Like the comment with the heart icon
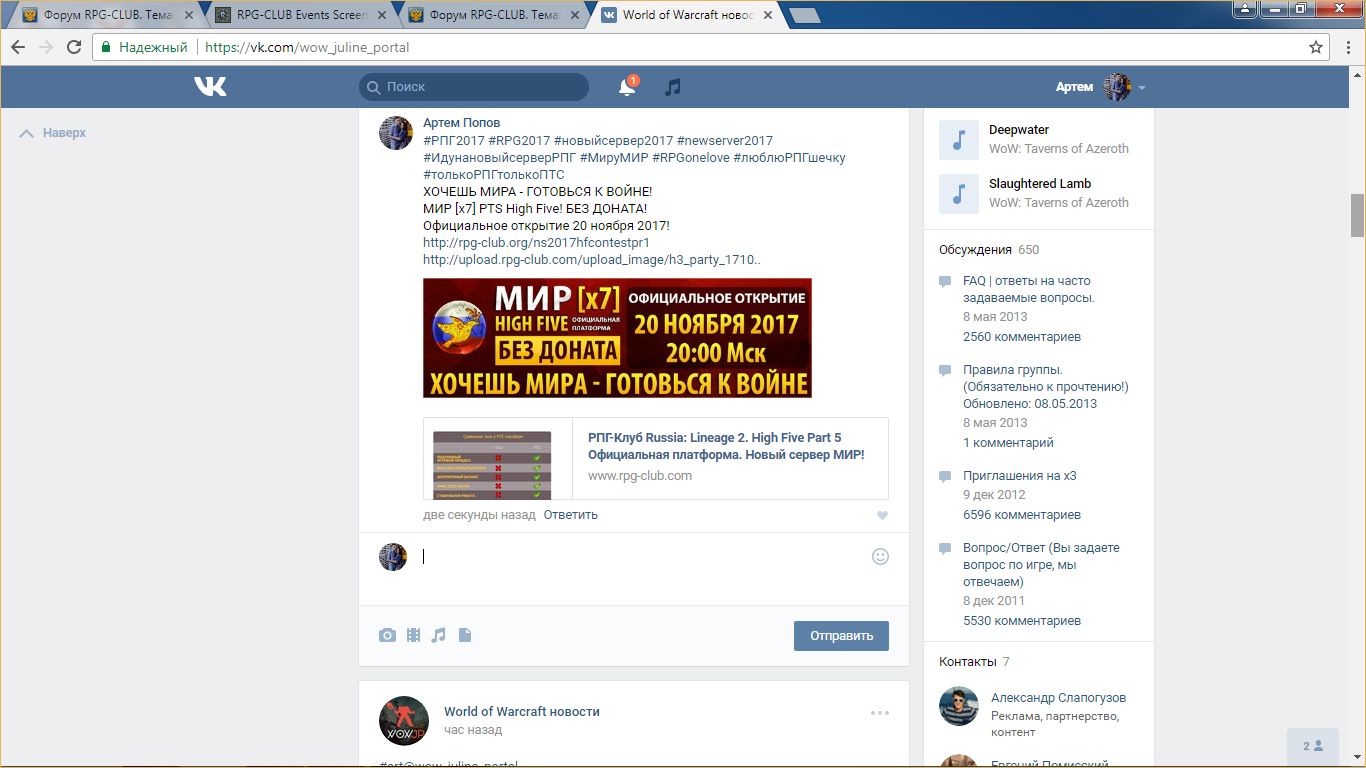Viewport: 1366px width, 768px height. tap(882, 516)
